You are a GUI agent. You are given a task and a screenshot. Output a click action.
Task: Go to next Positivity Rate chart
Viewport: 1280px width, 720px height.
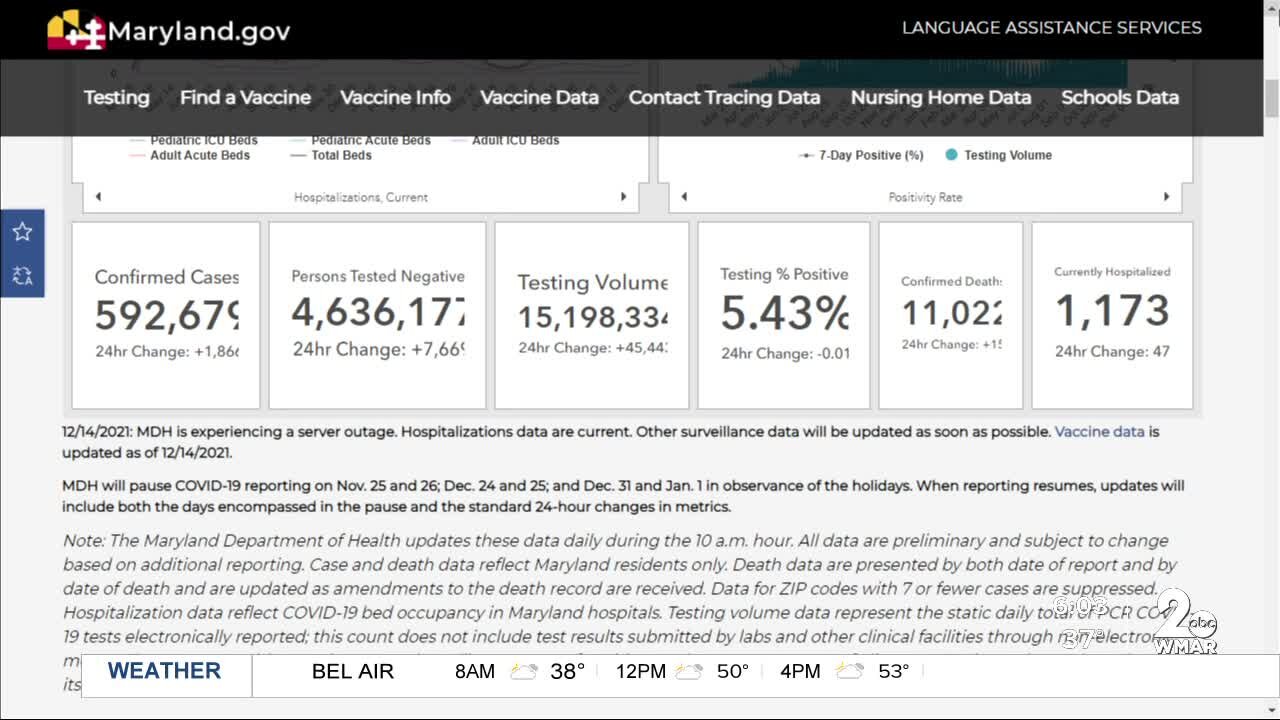coord(1166,197)
